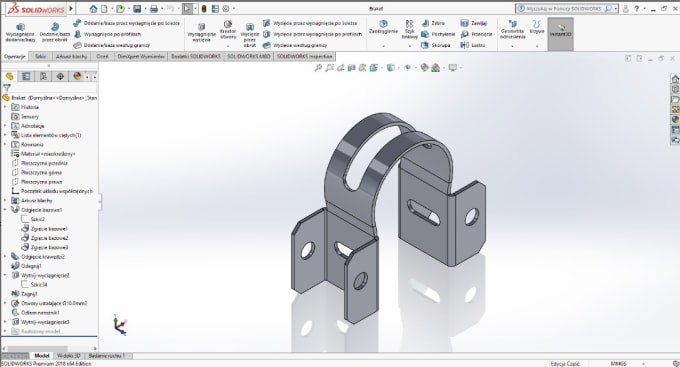This screenshot has height=367, width=680.
Task: Click the filter funnel icon in the tree
Action: 7,88
